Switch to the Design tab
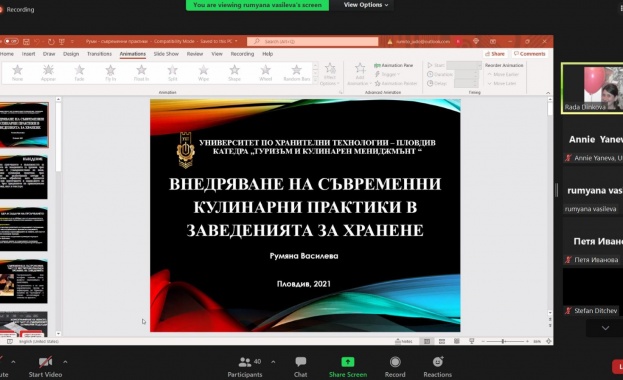623x380 pixels. tap(71, 54)
